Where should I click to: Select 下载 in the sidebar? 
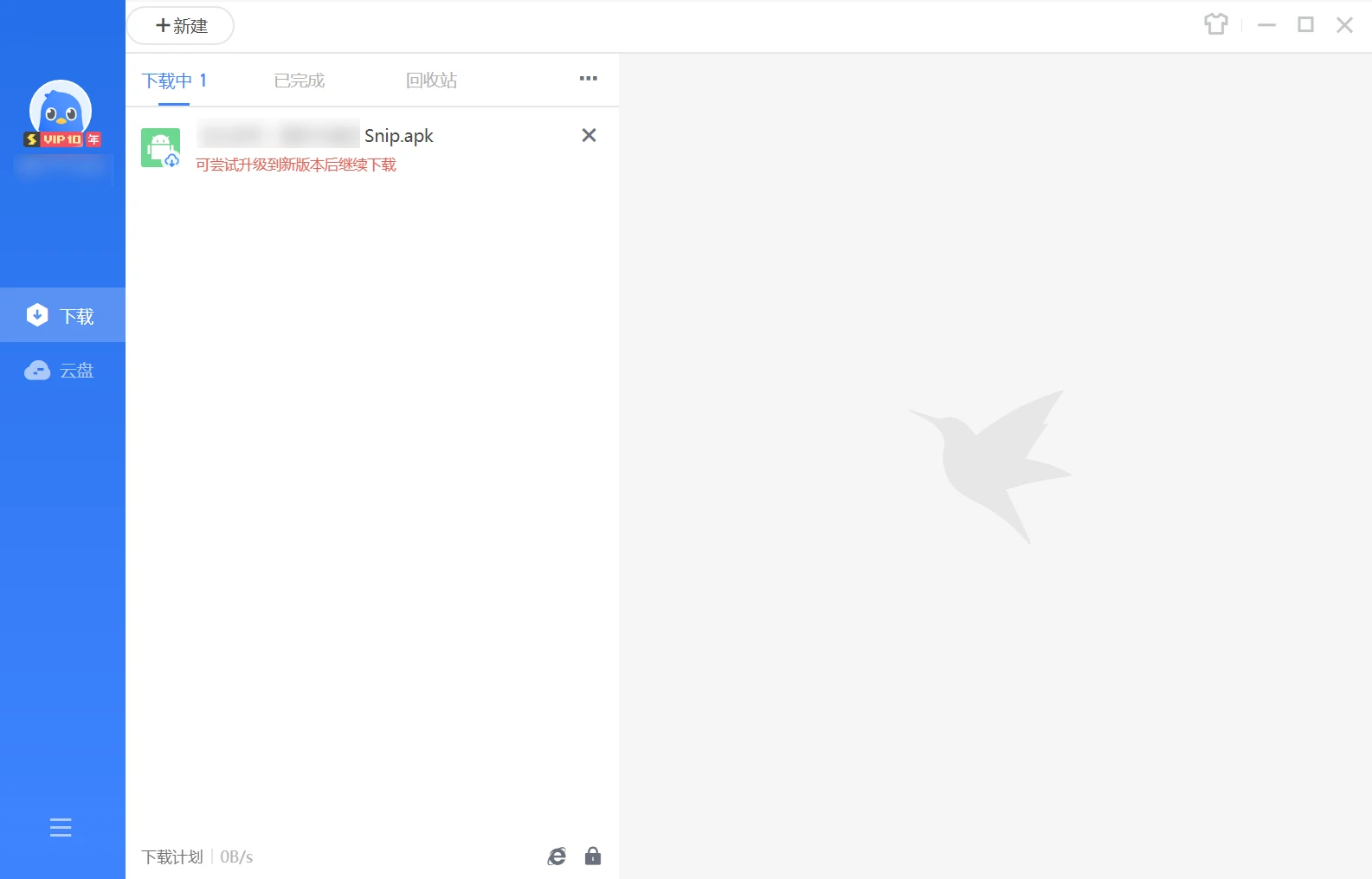pos(62,315)
